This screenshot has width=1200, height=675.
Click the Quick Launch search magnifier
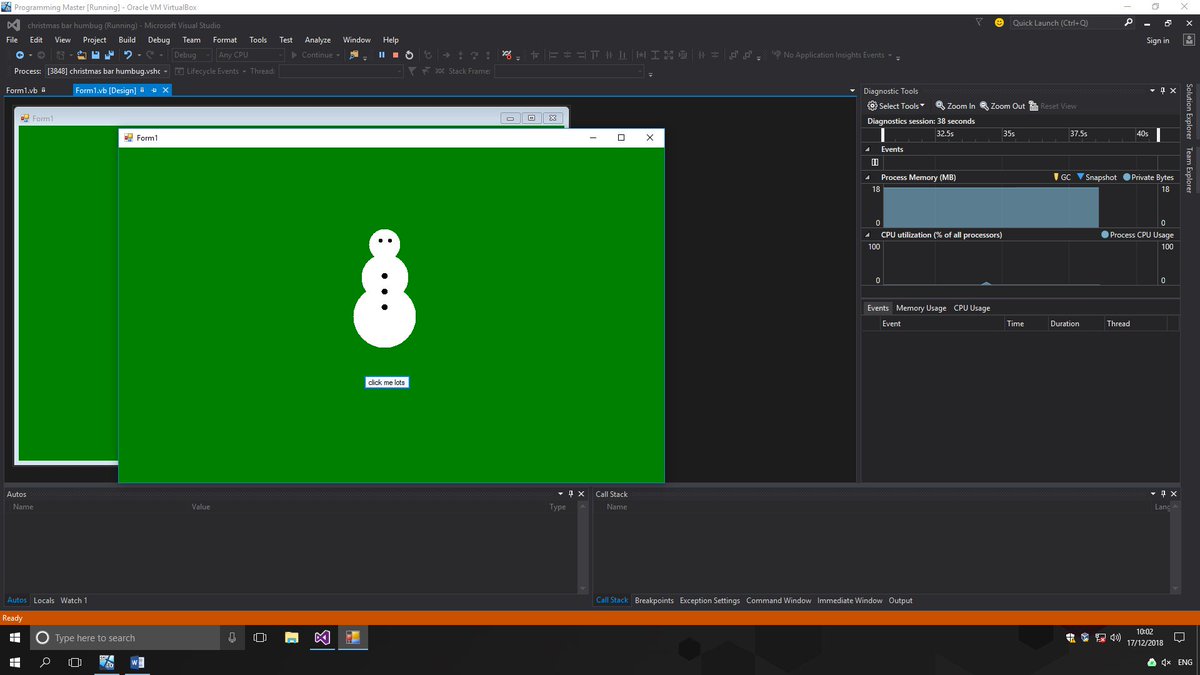point(1129,23)
